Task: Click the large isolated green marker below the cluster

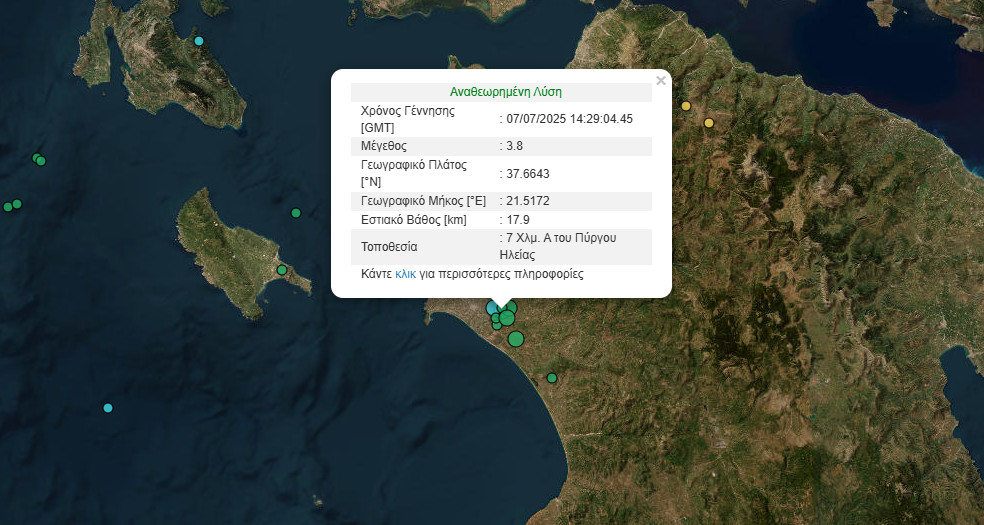Action: [x=516, y=339]
